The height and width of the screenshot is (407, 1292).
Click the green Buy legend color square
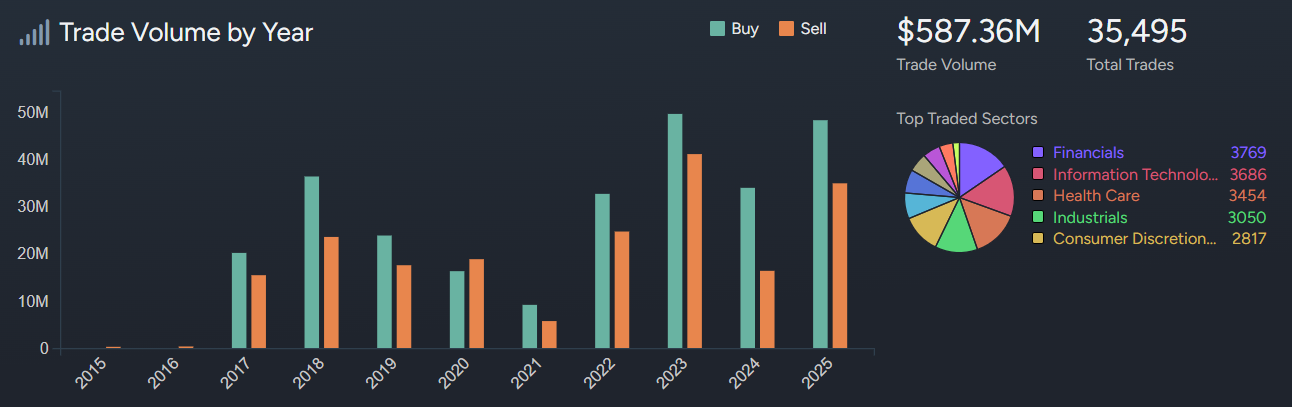(x=717, y=29)
